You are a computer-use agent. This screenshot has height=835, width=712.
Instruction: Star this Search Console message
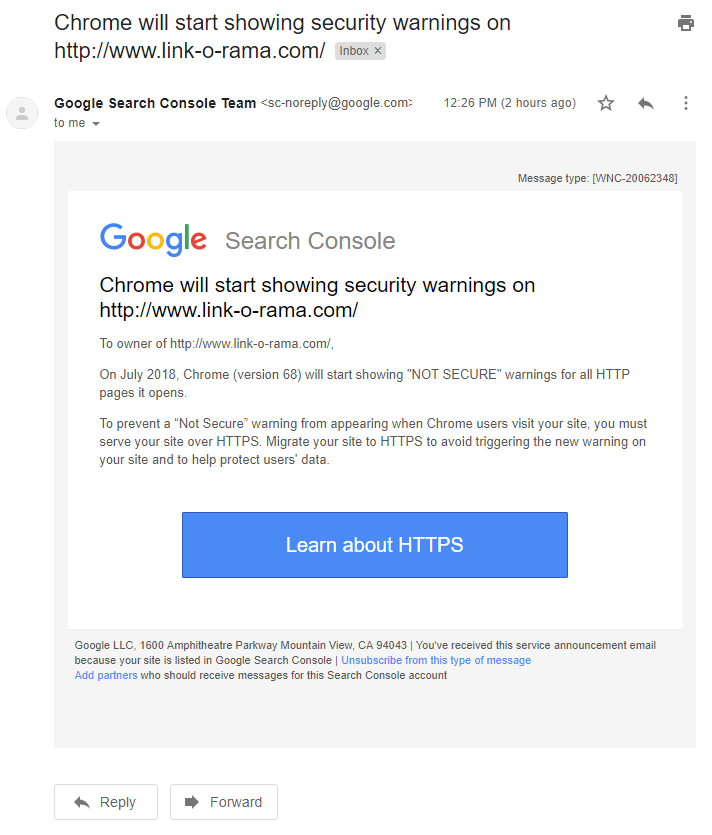click(606, 103)
